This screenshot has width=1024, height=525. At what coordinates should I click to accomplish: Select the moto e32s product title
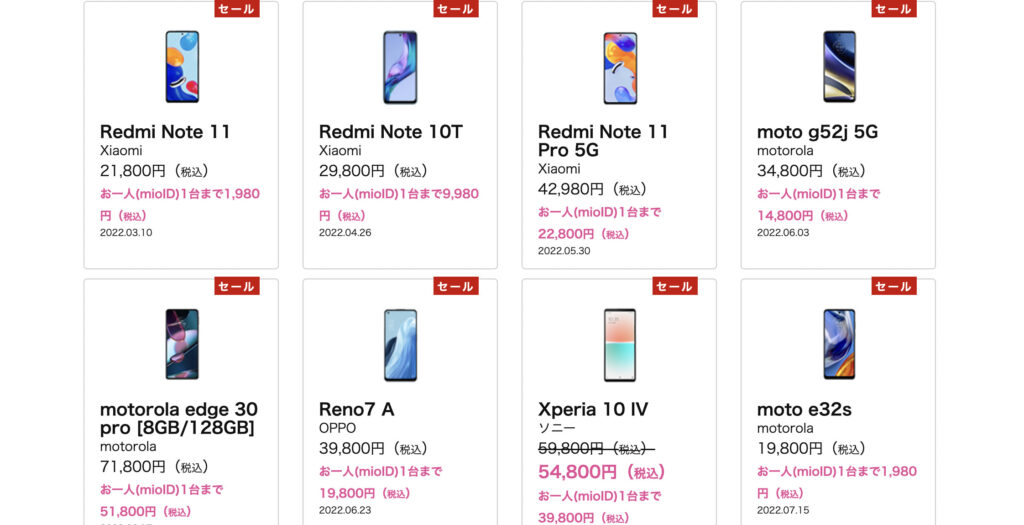804,409
